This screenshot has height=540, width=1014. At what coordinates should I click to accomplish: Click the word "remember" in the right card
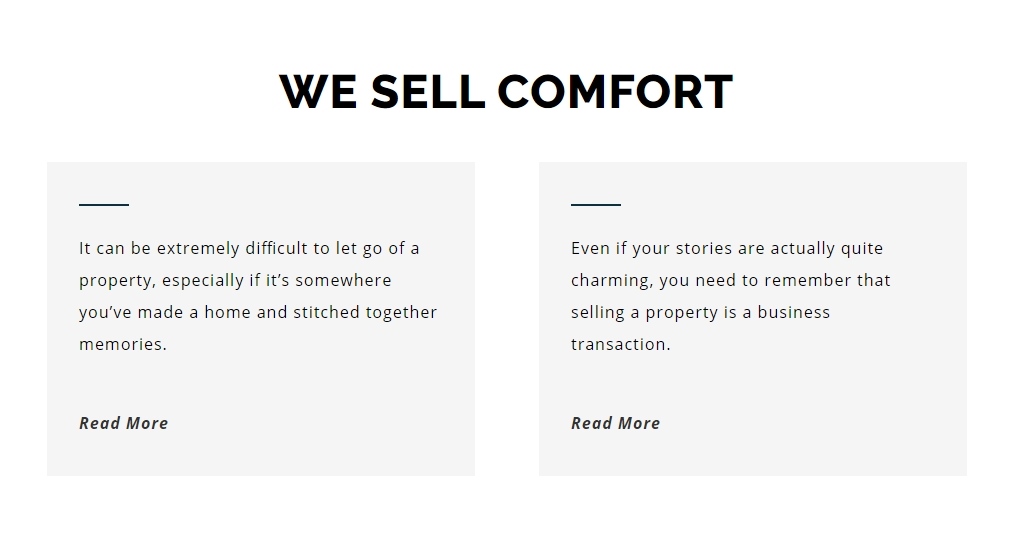pyautogui.click(x=812, y=280)
